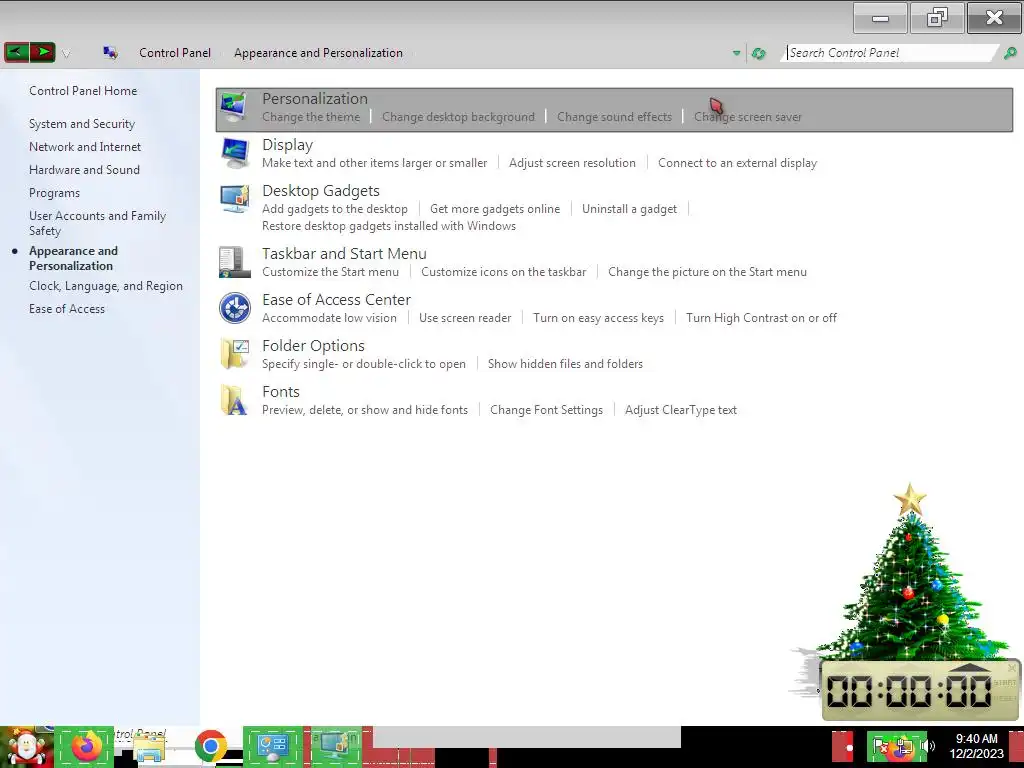Open the Taskbar and Start Menu icon

[x=234, y=262]
